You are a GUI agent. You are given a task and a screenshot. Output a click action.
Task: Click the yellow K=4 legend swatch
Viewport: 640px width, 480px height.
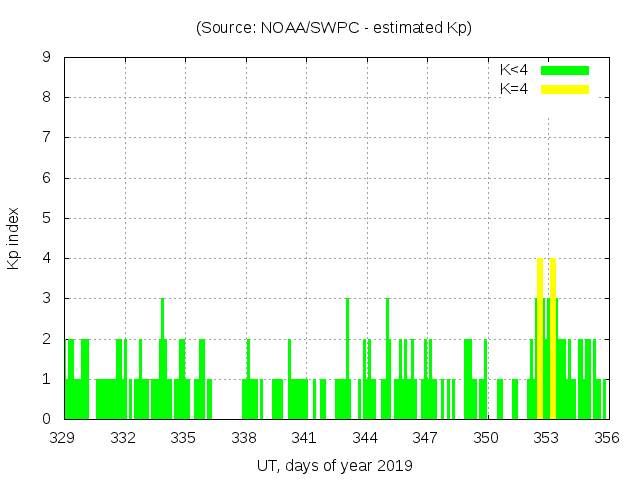click(x=565, y=89)
